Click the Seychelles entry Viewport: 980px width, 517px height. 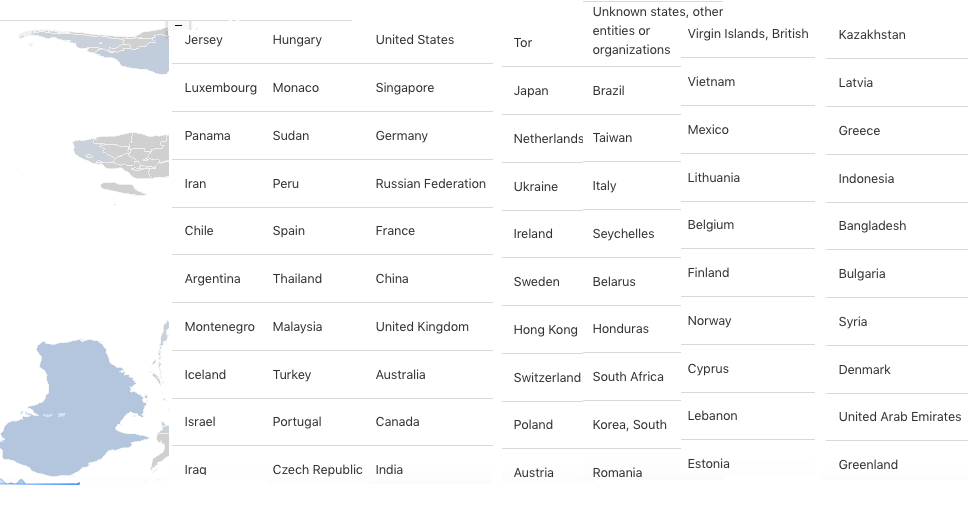[x=623, y=234]
